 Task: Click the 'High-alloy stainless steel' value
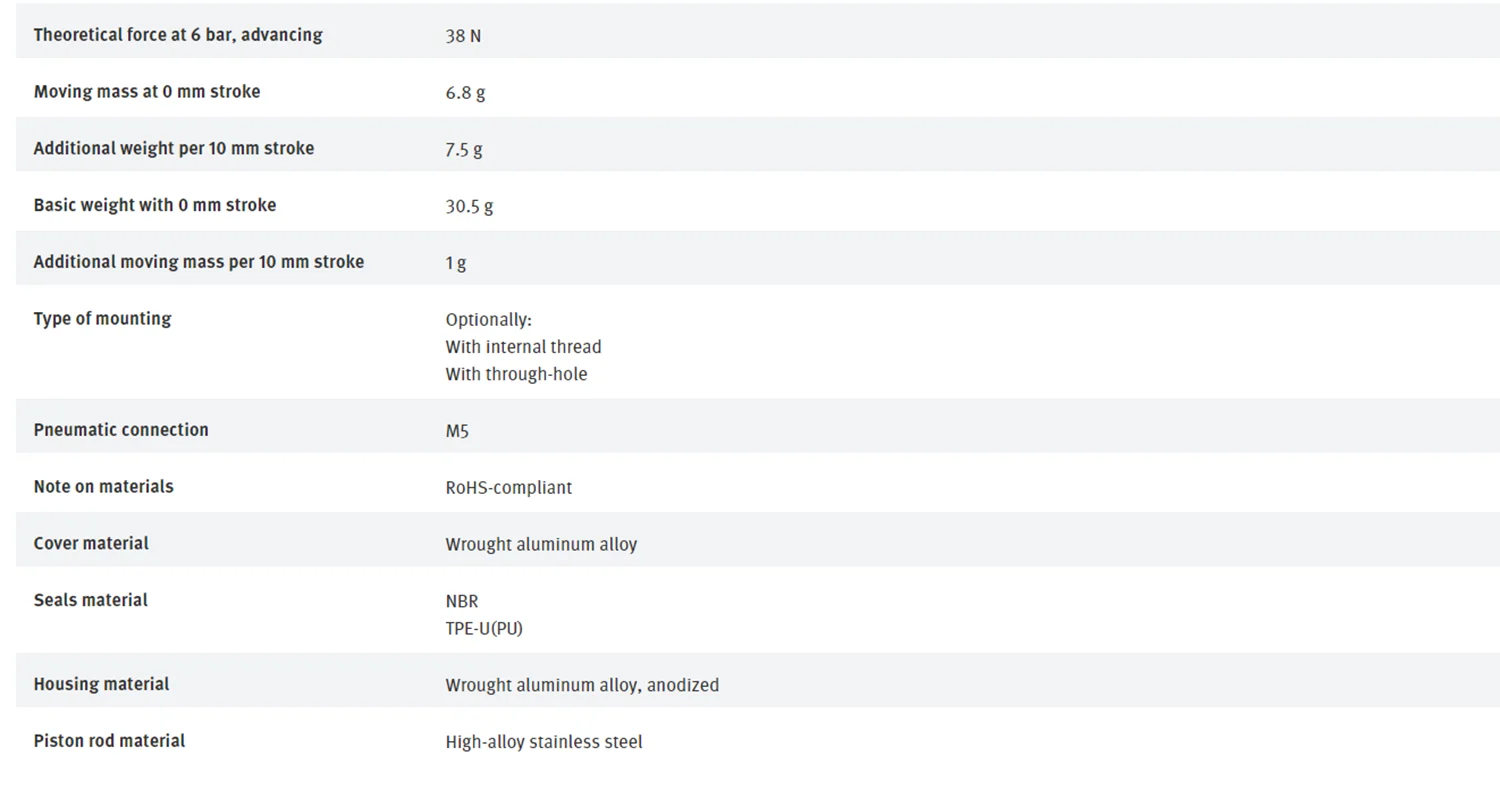[544, 742]
